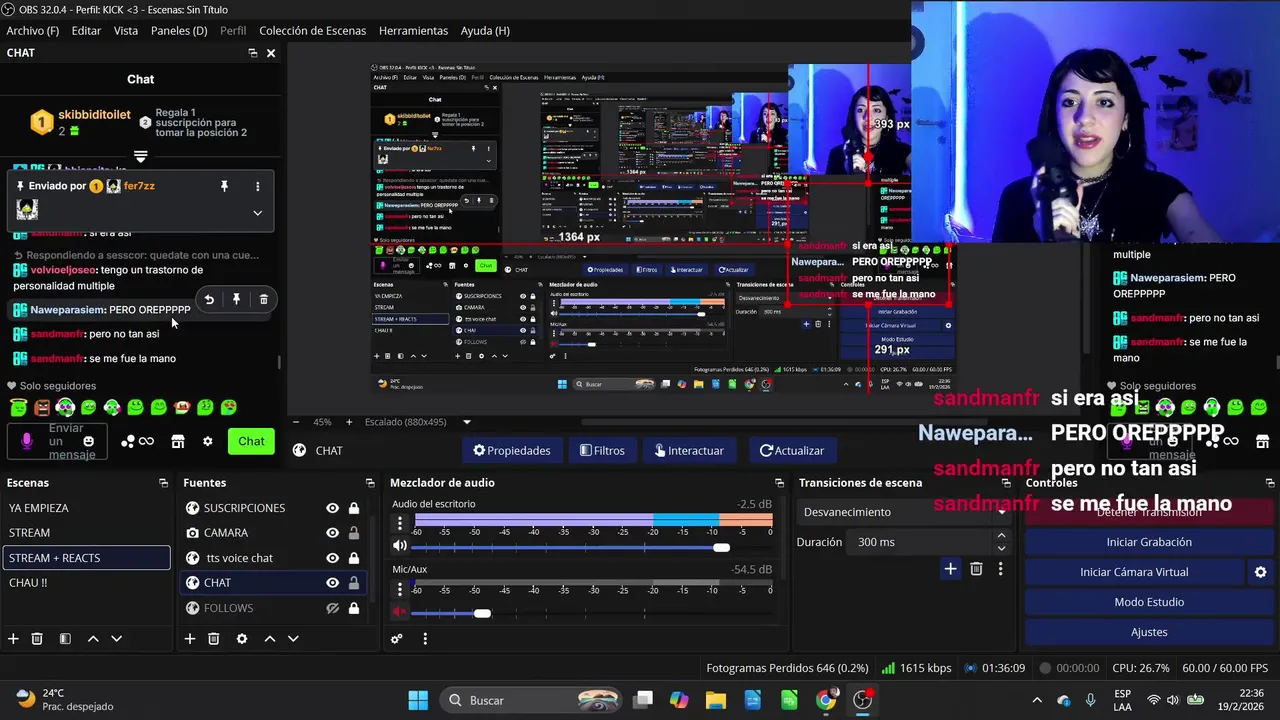Mute Audio del escritorio speaker

(400, 546)
